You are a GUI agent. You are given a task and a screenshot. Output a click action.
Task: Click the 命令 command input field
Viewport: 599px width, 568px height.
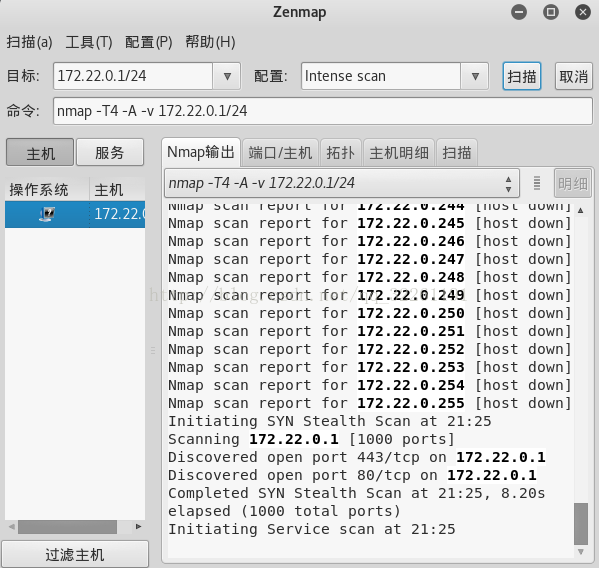pos(323,111)
